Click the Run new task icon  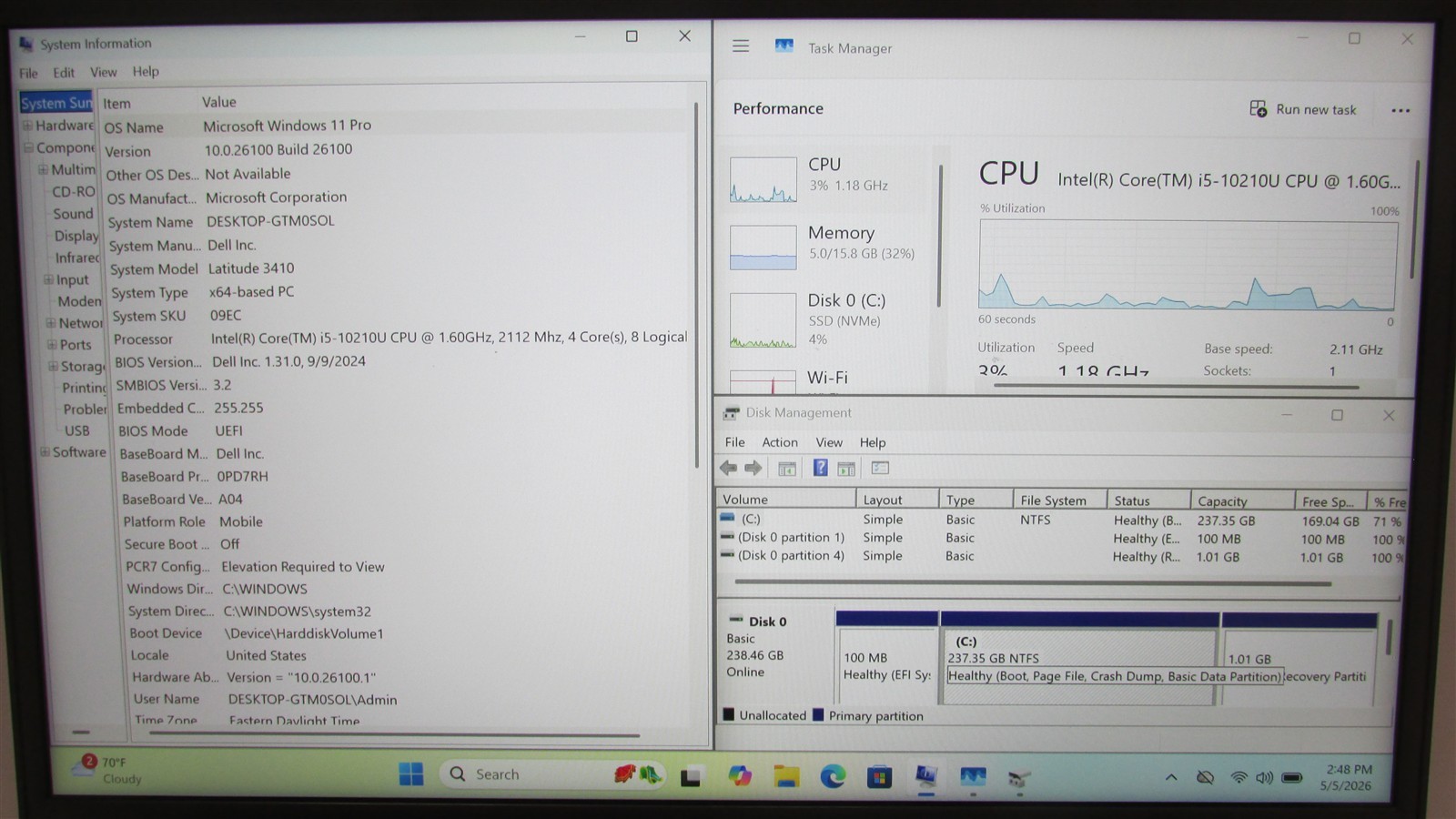coord(1258,109)
